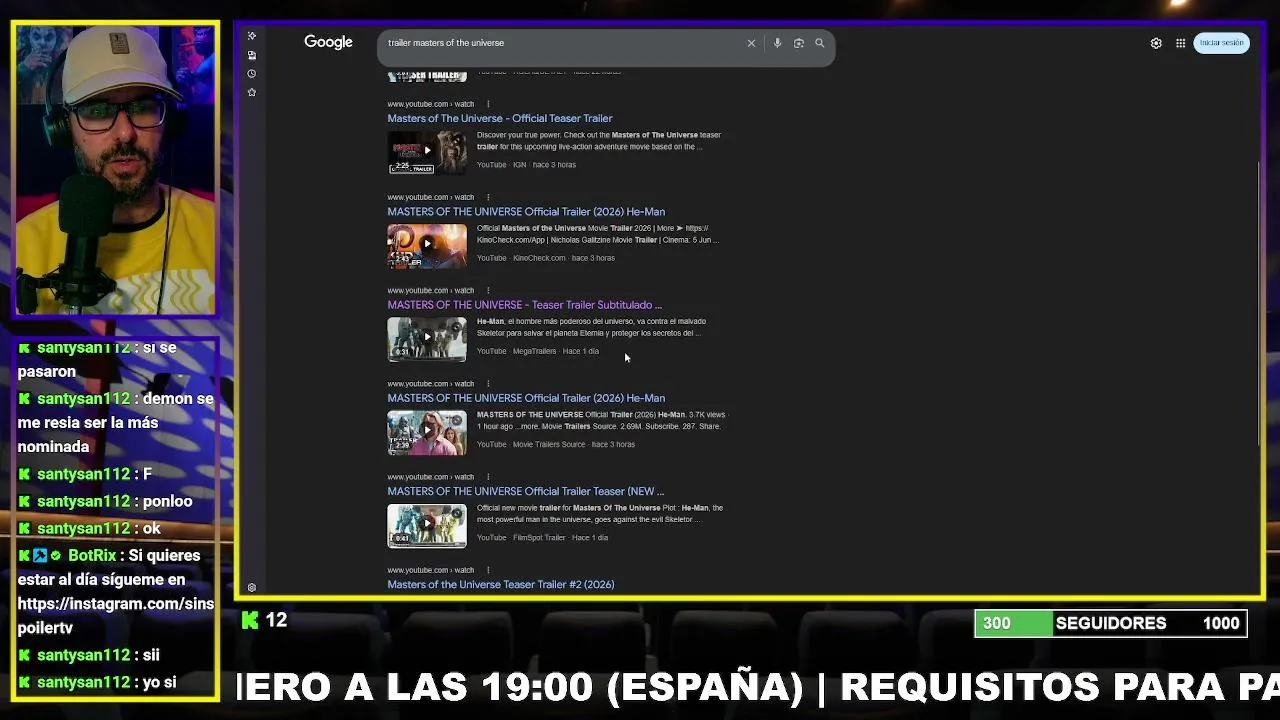Open KinoCheck Official Trailer (2026) He-Man result
The height and width of the screenshot is (720, 1280).
(526, 211)
